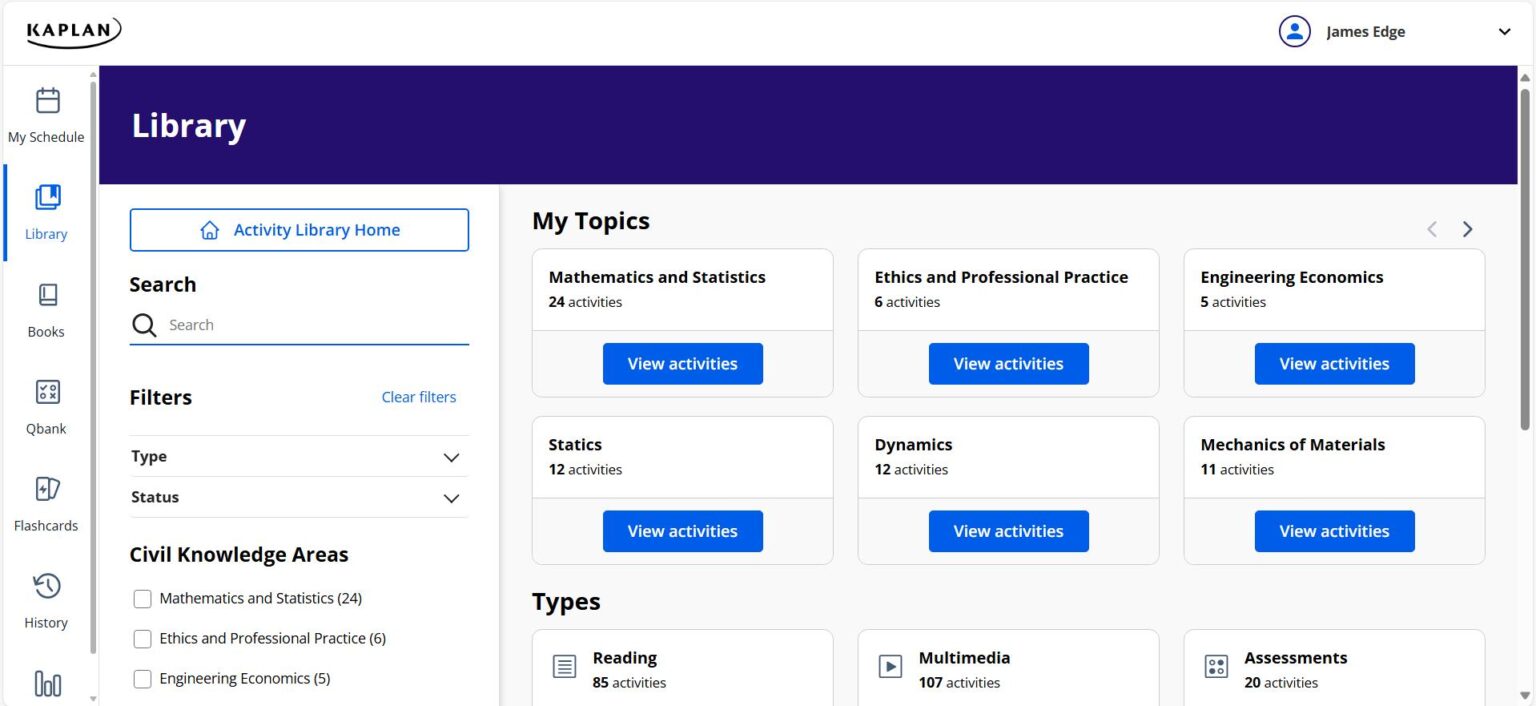Click into the Search text field
The image size is (1536, 706).
[x=315, y=325]
